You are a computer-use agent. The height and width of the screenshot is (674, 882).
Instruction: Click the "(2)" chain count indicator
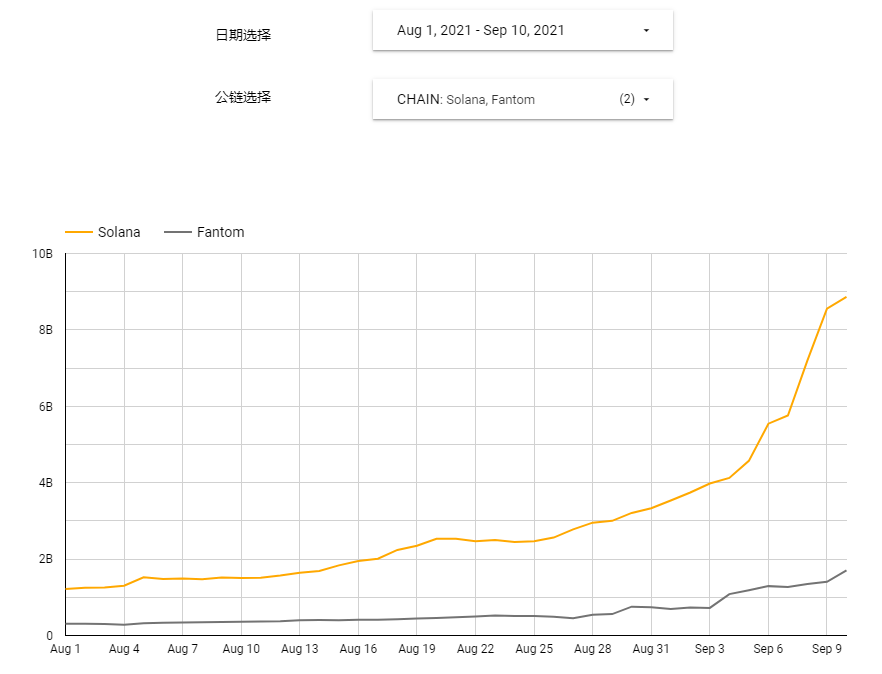626,99
